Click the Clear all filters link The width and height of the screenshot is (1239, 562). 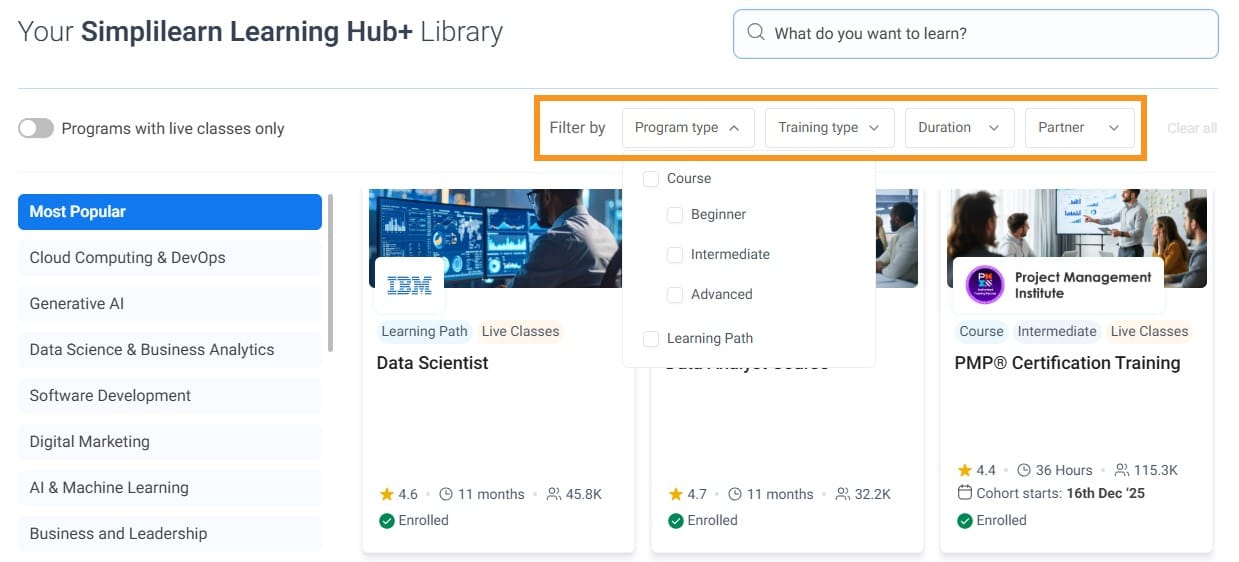[1192, 128]
